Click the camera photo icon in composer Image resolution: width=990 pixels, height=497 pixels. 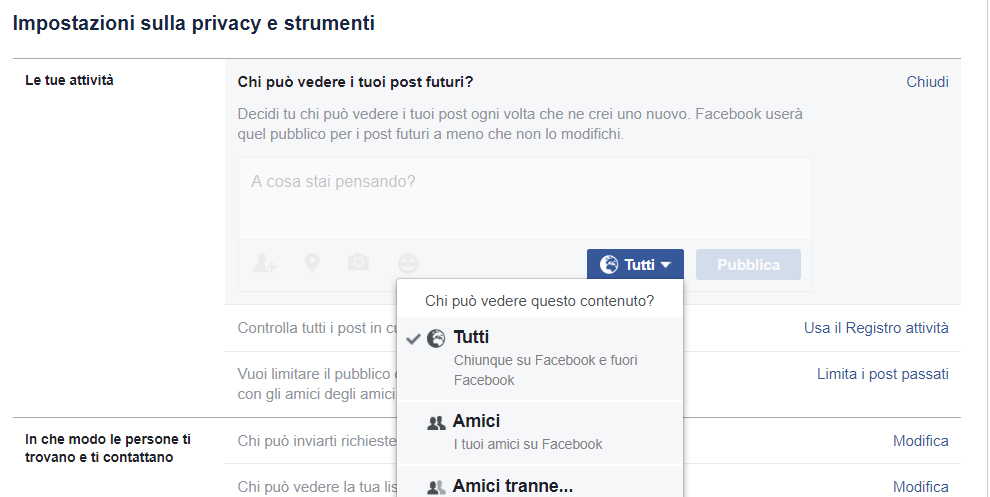click(358, 262)
